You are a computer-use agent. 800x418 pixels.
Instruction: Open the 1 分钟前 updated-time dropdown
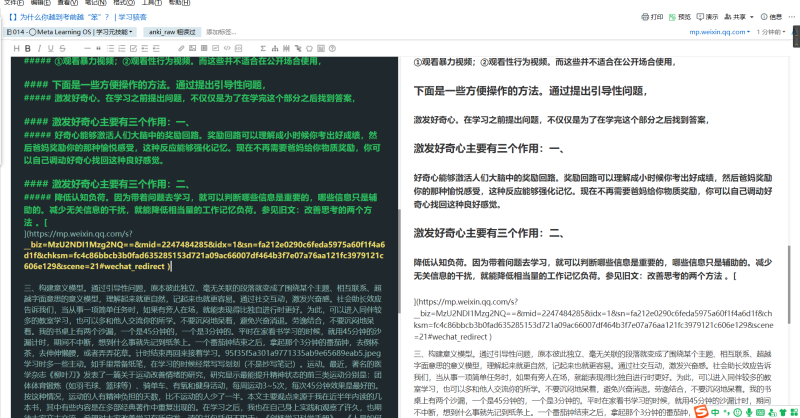pos(770,32)
